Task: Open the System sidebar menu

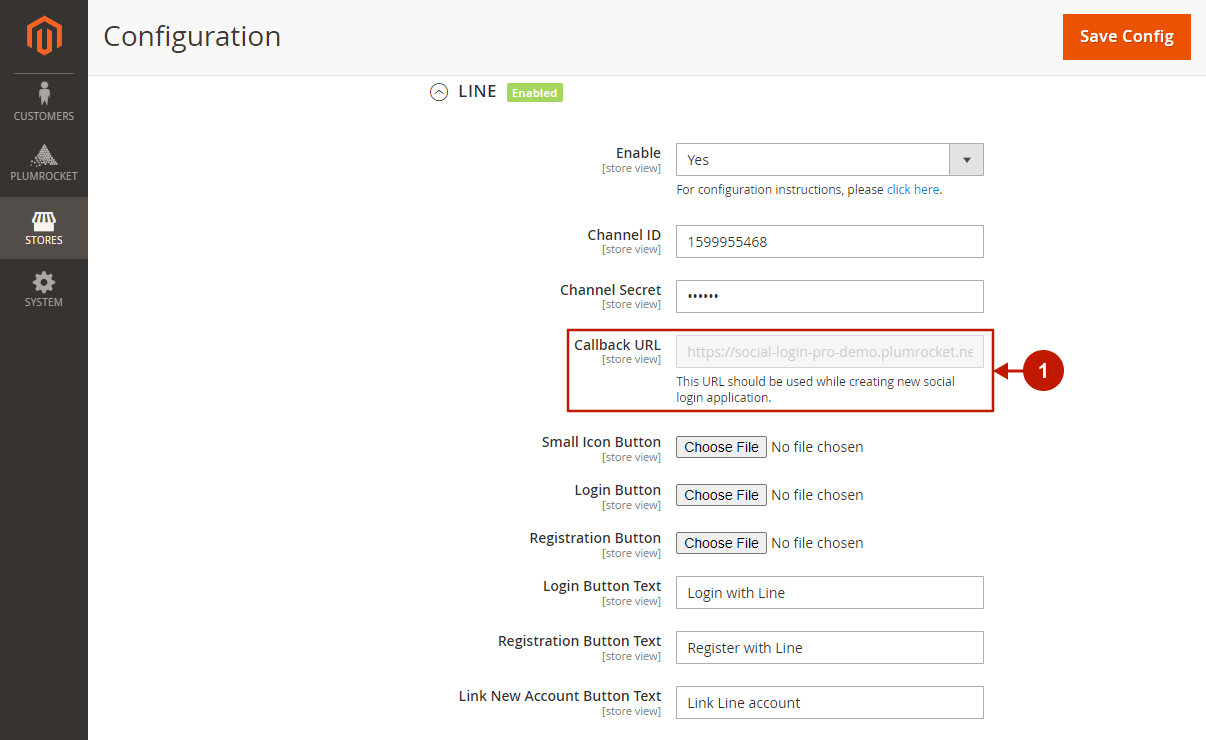Action: pyautogui.click(x=44, y=290)
